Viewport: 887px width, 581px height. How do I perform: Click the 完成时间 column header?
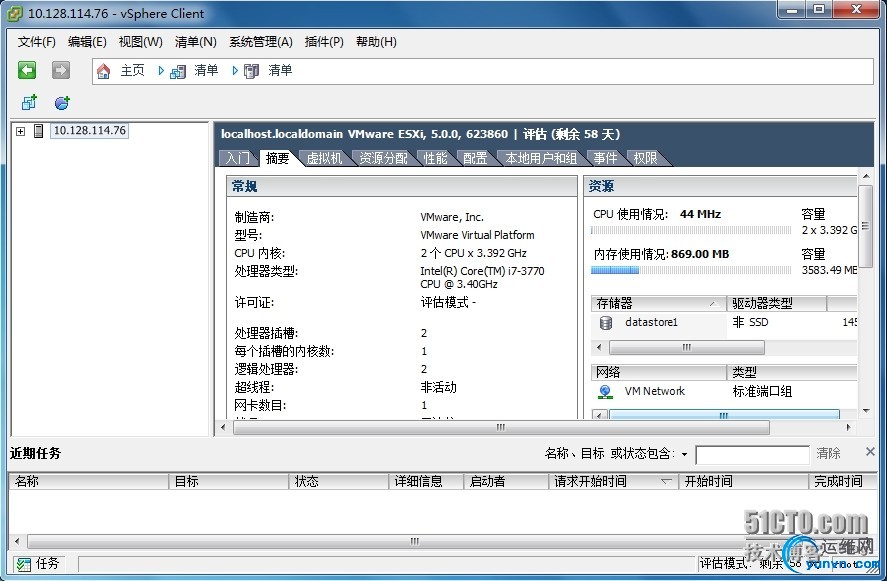[842, 481]
